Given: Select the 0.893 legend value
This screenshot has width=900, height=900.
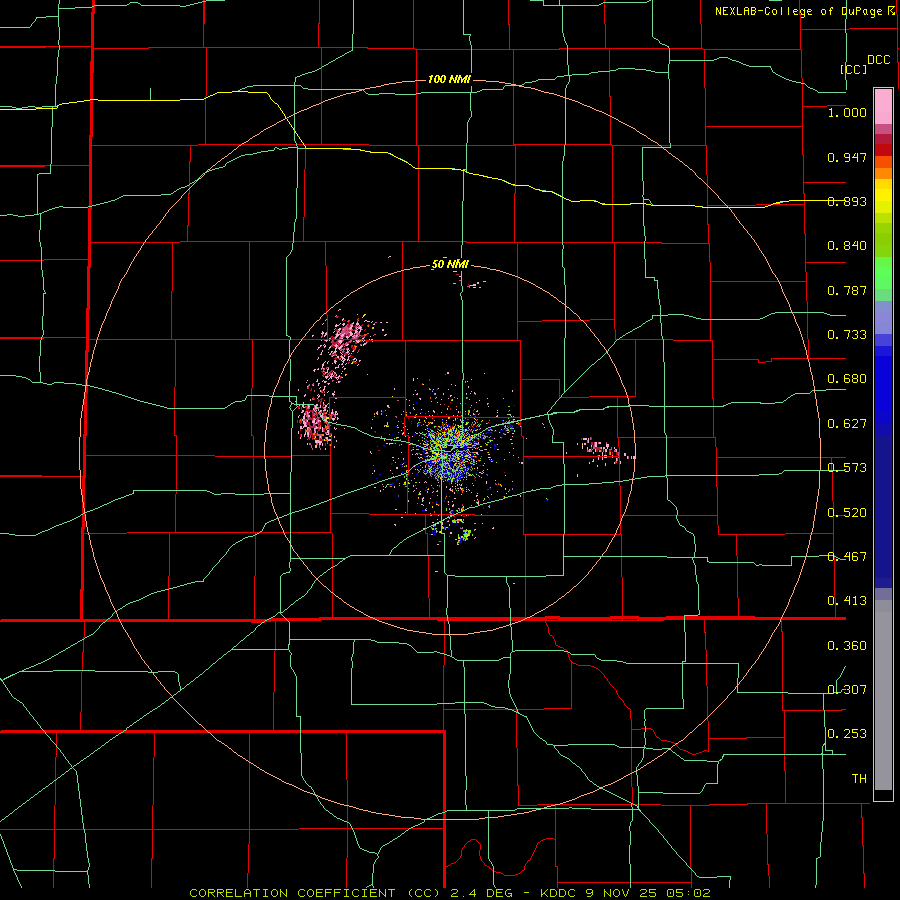Looking at the screenshot, I should click(x=847, y=201).
